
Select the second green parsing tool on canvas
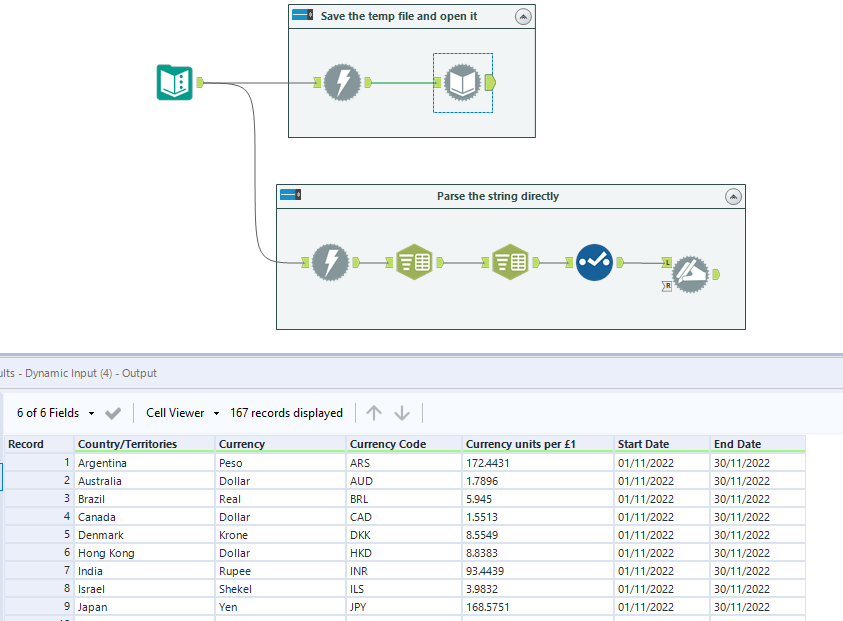click(511, 262)
